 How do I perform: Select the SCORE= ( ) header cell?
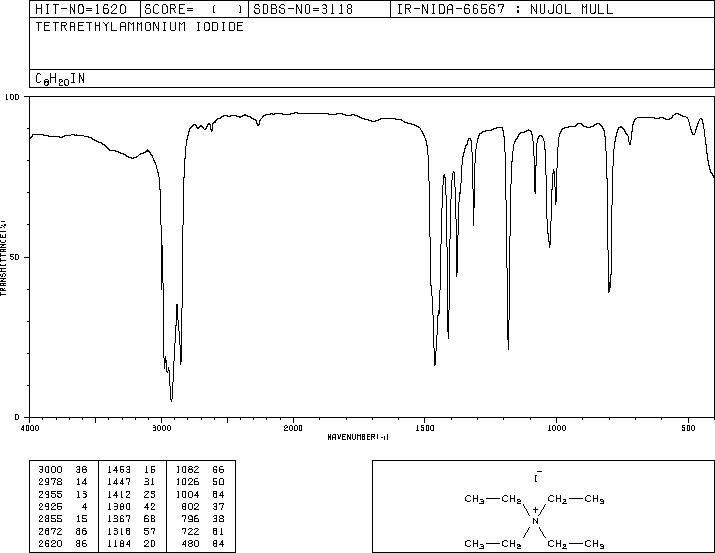(x=193, y=9)
